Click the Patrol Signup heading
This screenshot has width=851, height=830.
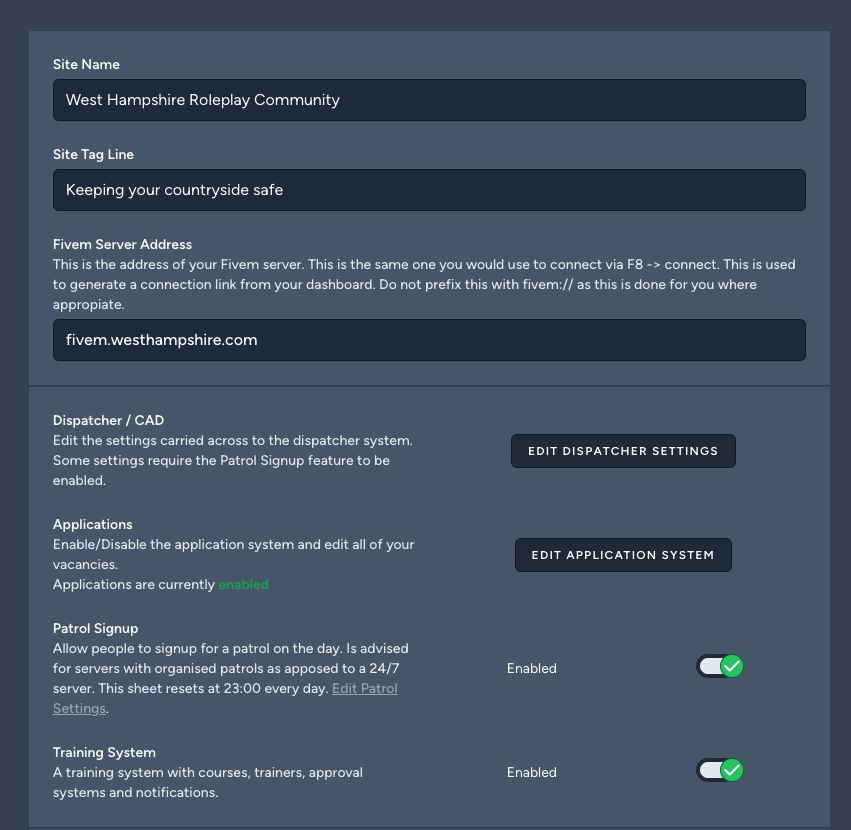(x=95, y=628)
